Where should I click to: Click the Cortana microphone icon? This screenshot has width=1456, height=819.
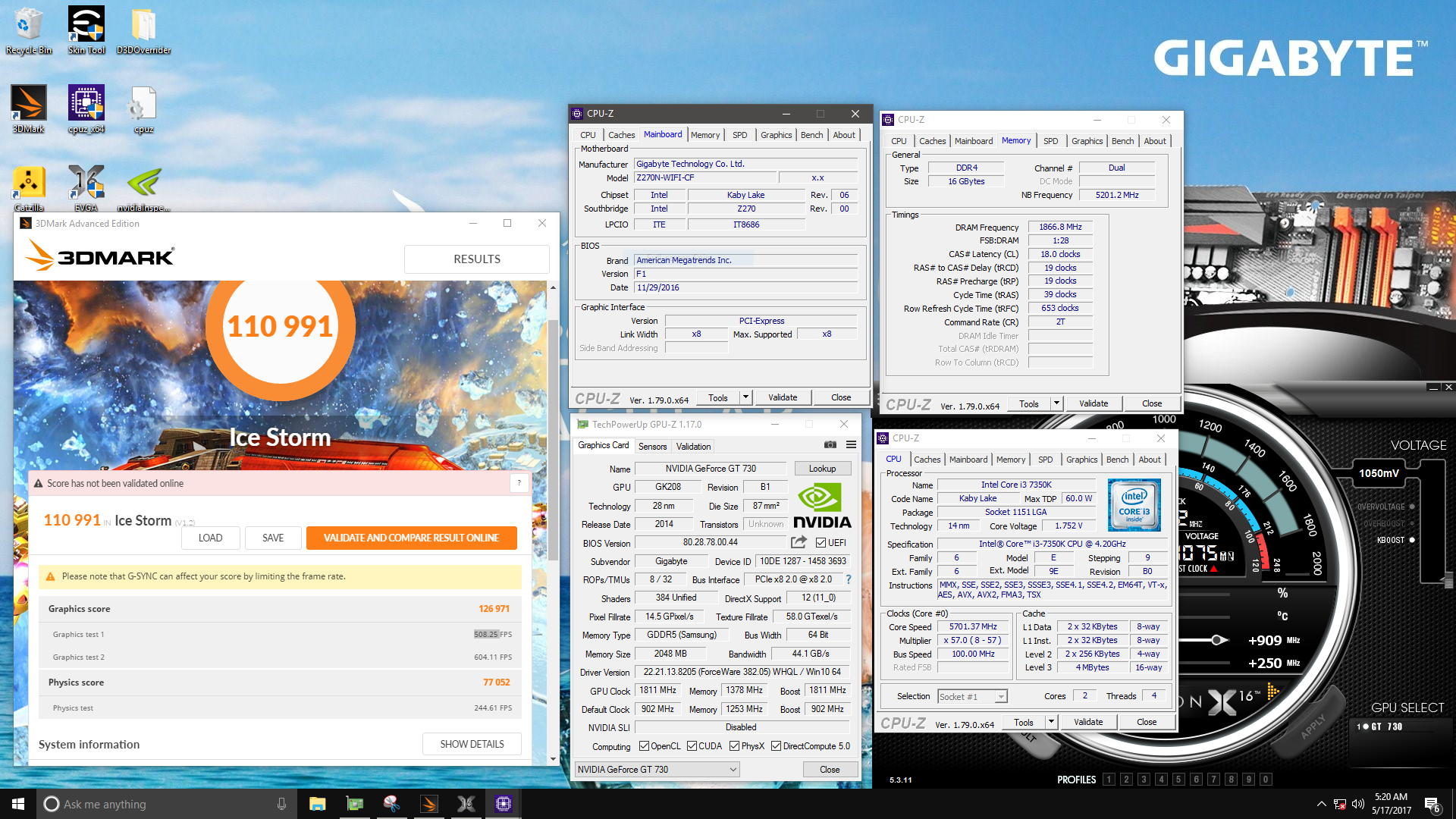tap(281, 804)
